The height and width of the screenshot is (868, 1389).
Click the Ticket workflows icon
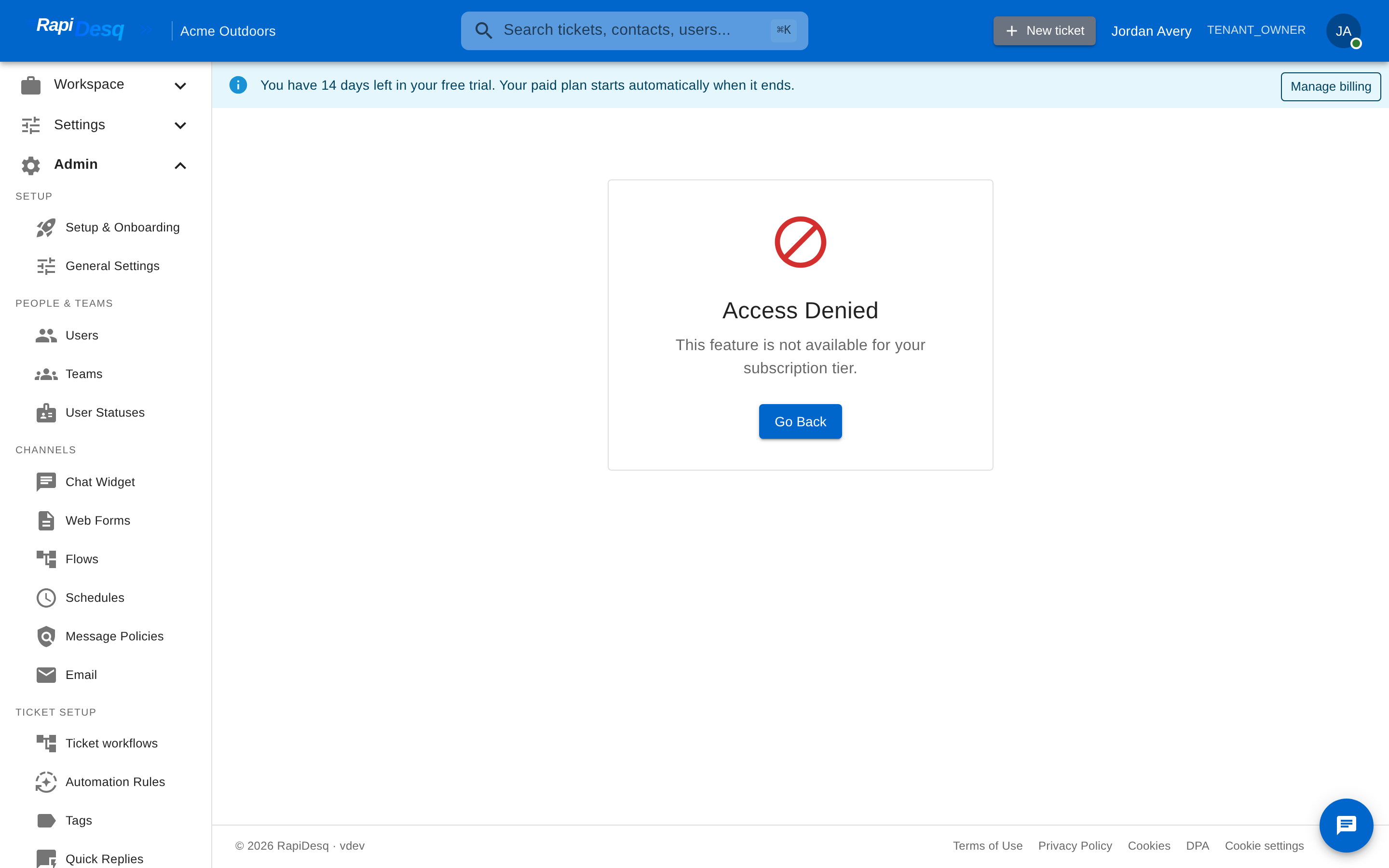[x=46, y=744]
